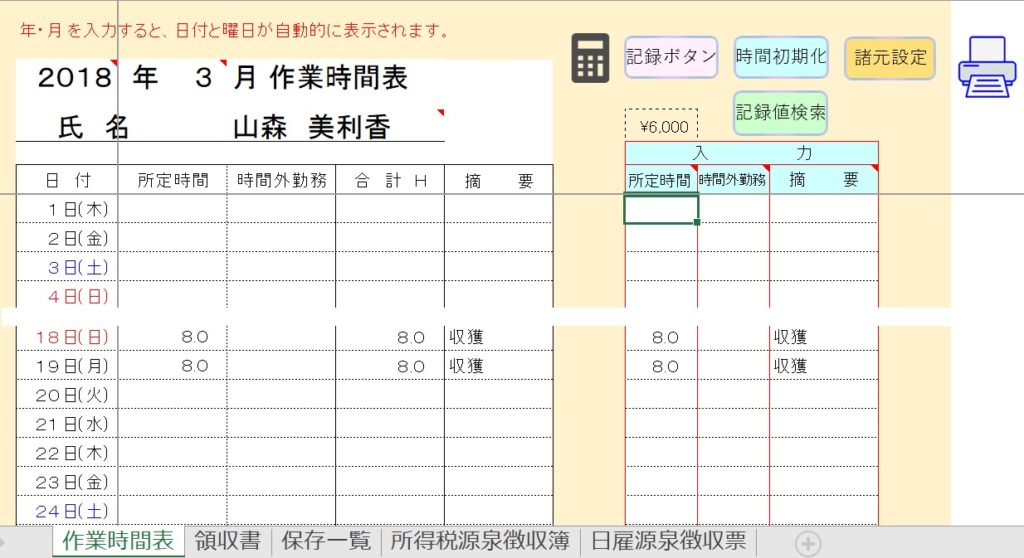The height and width of the screenshot is (558, 1024).
Task: Select the 4日(日) date cell
Action: pyautogui.click(x=67, y=295)
